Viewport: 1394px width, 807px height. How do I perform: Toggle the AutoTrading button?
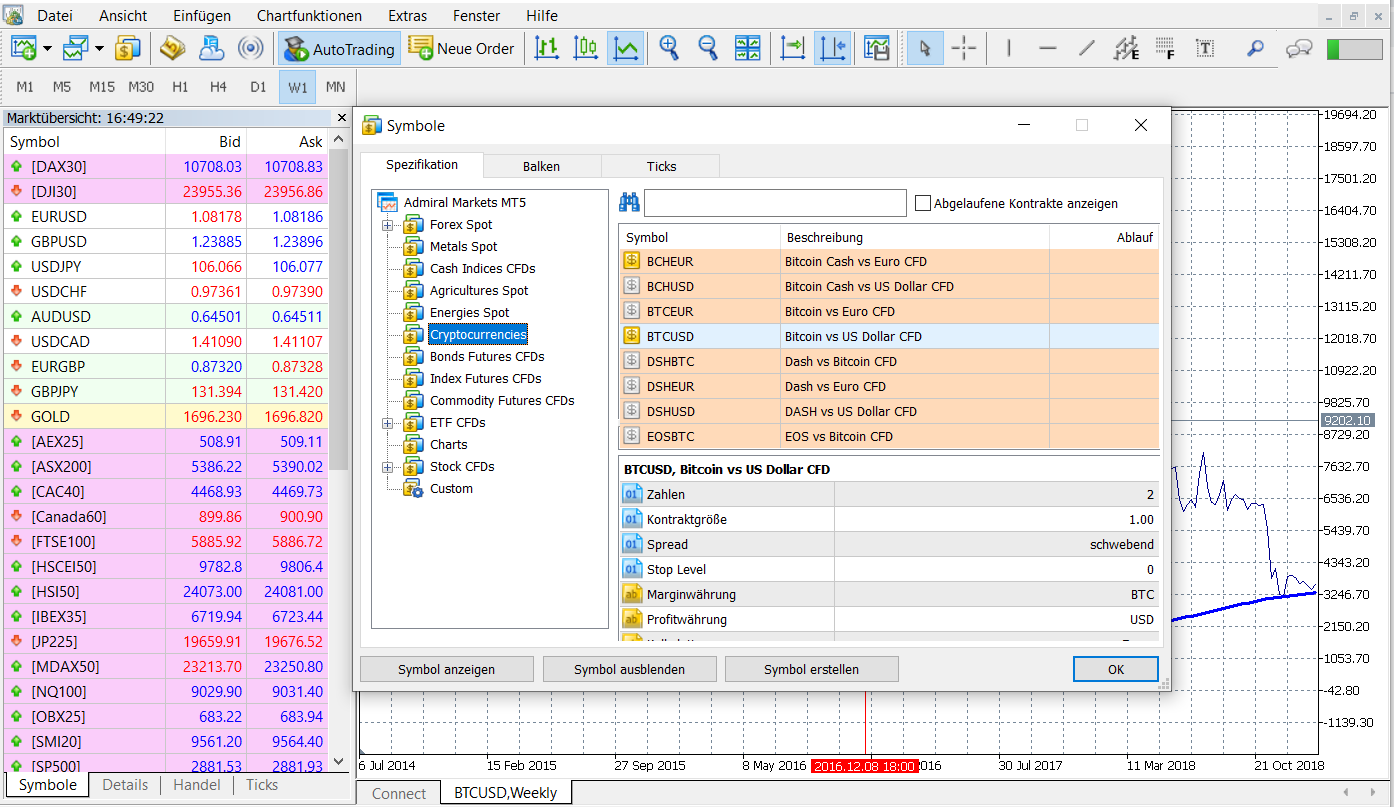(x=338, y=48)
